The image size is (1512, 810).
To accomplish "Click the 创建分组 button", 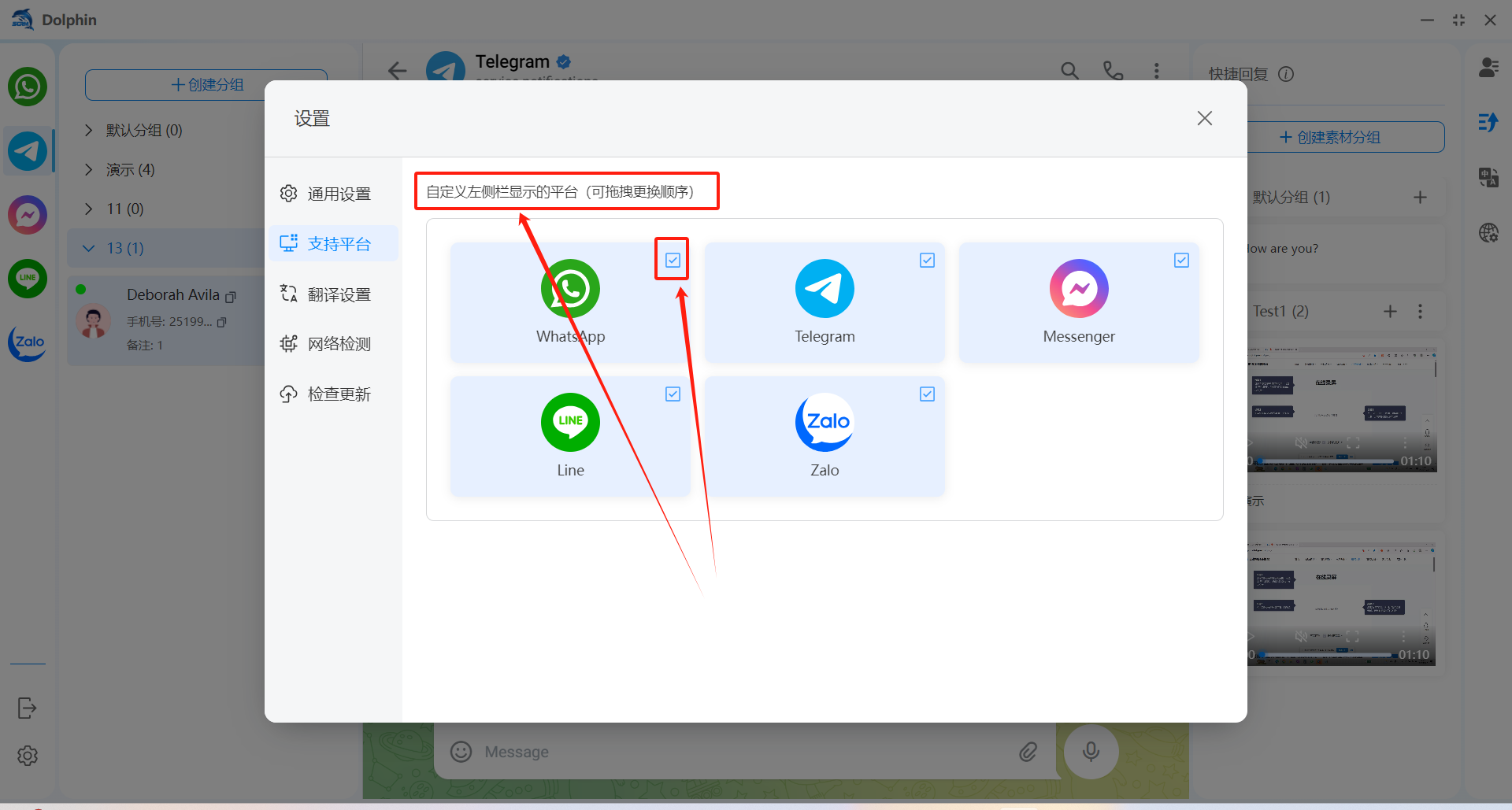I will click(206, 85).
